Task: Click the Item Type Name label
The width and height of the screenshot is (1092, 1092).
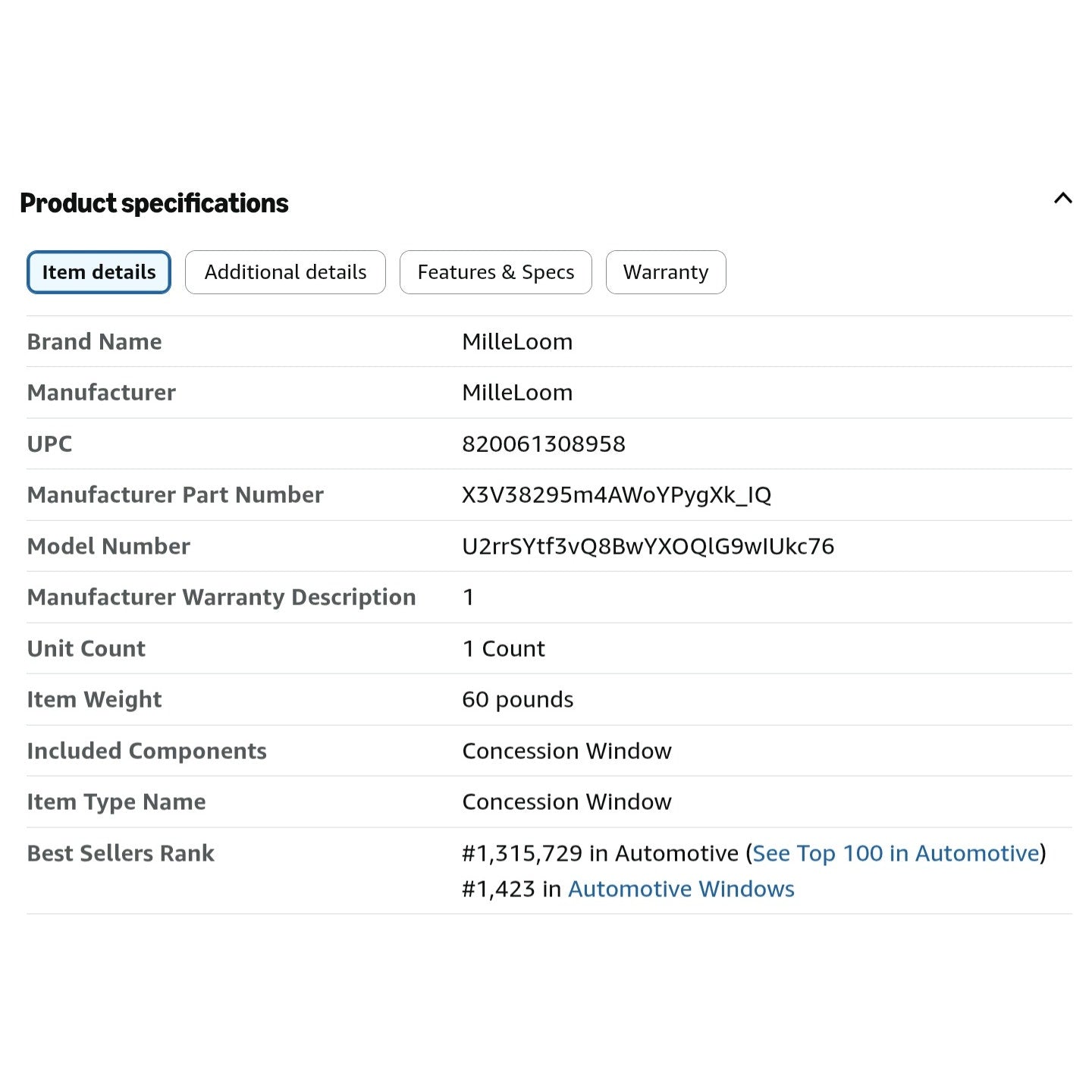Action: pos(116,802)
